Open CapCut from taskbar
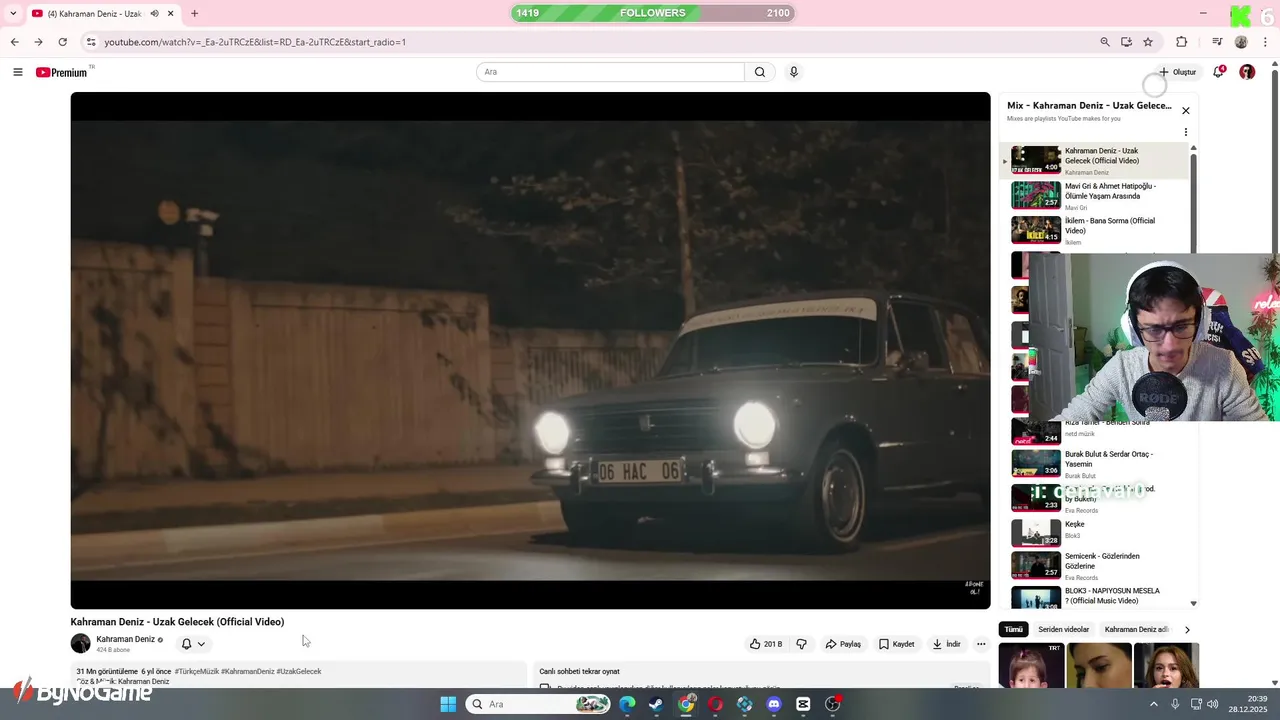This screenshot has width=1280, height=720. [803, 704]
